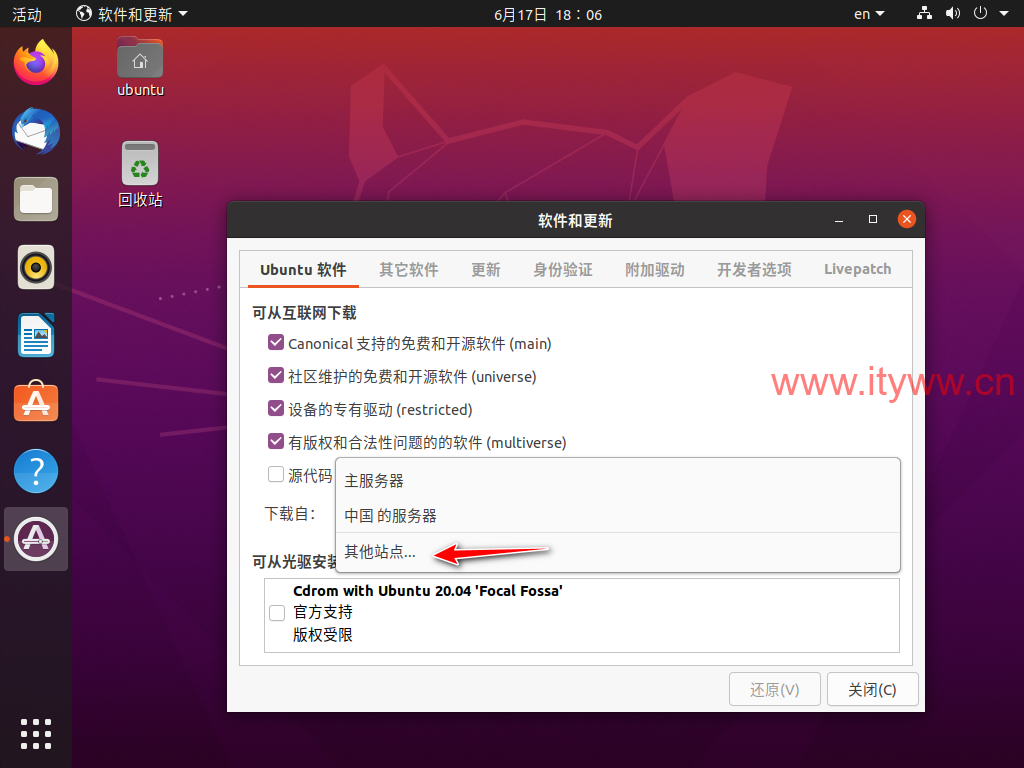Select Software & Updates dock icon
Screen dimensions: 1024x768
pyautogui.click(x=36, y=539)
